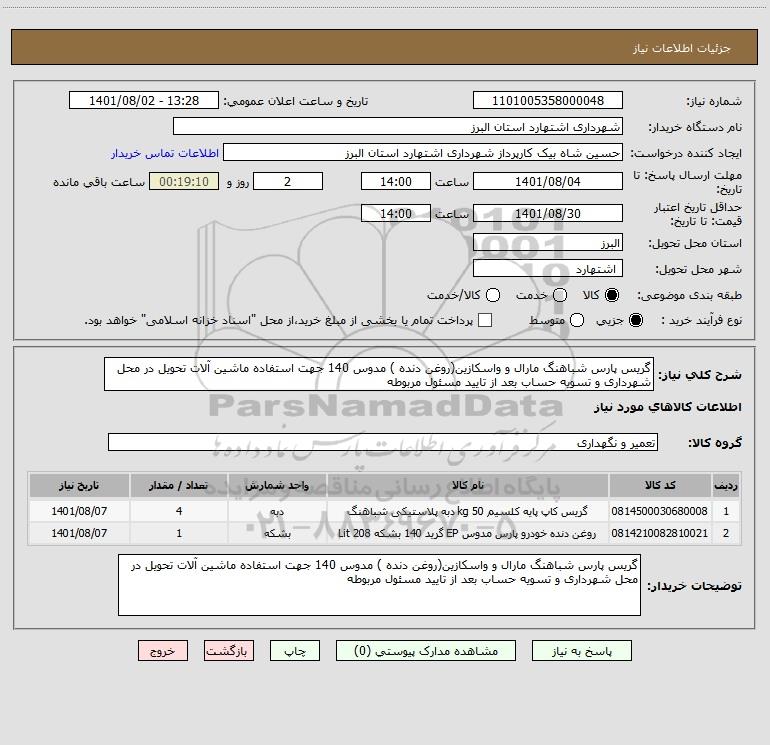The width and height of the screenshot is (770, 745).
Task: Click the quantity 4 cell
Action: (179, 511)
